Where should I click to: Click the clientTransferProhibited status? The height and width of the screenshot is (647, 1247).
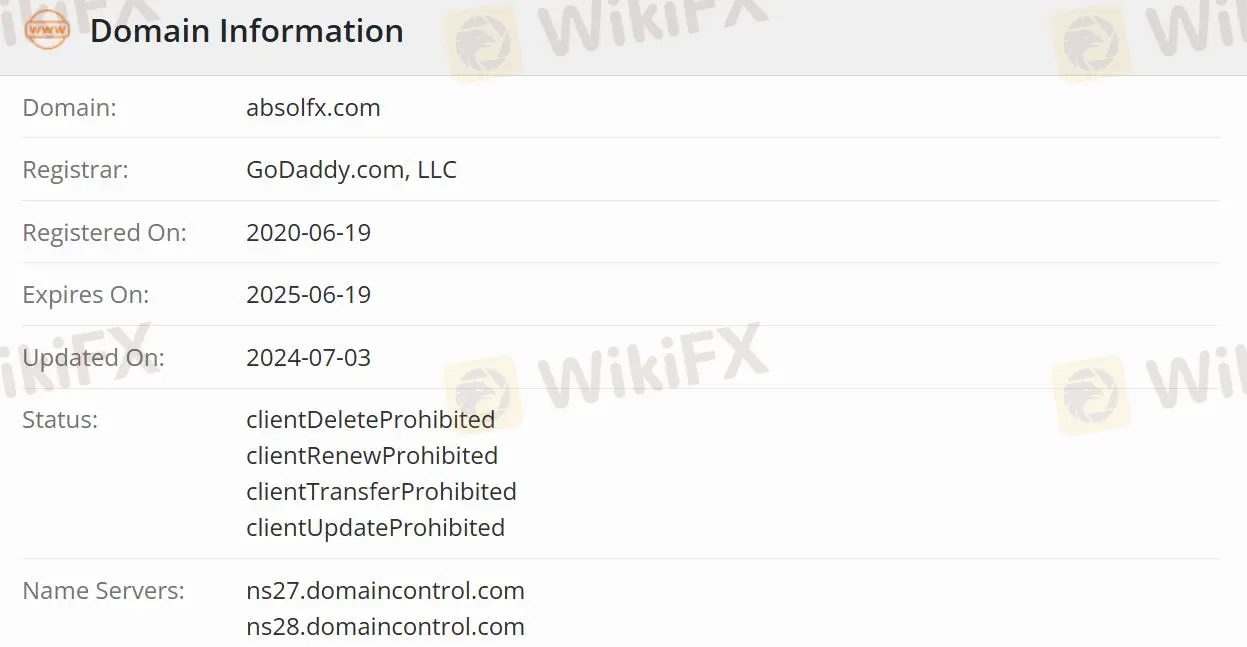[x=381, y=492]
